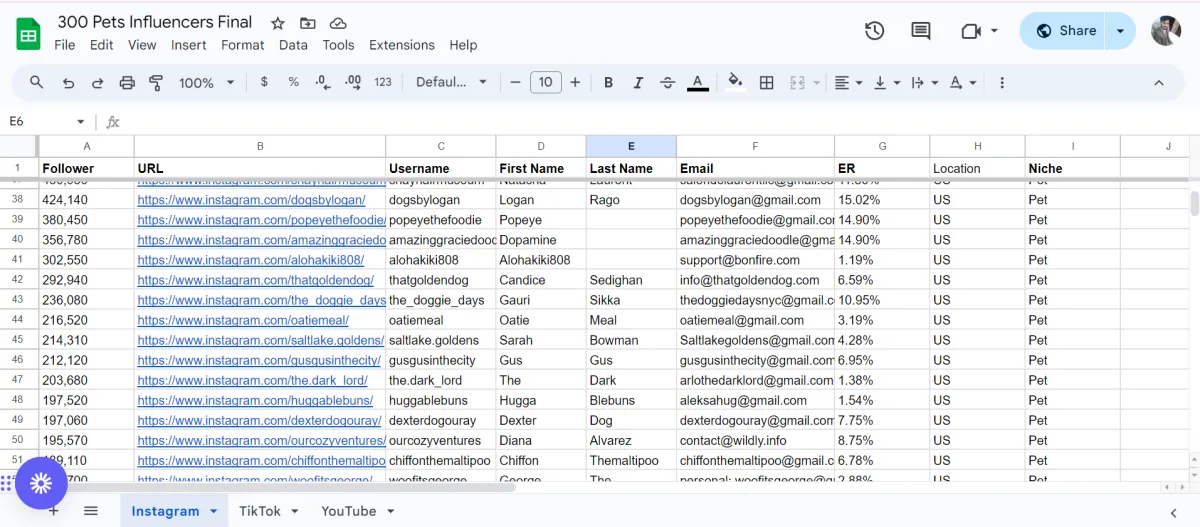Open more number formats 123 menu
This screenshot has height=527, width=1200.
click(x=383, y=82)
